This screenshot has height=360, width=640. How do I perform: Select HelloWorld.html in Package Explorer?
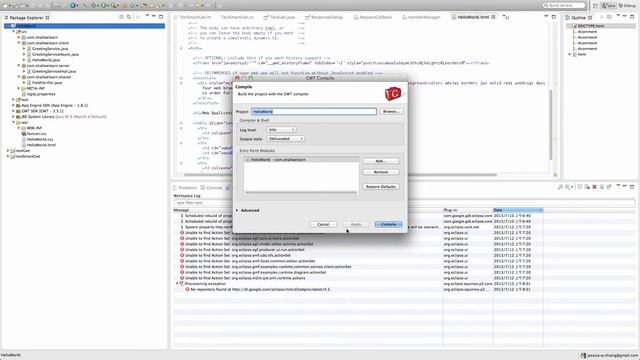pos(41,145)
